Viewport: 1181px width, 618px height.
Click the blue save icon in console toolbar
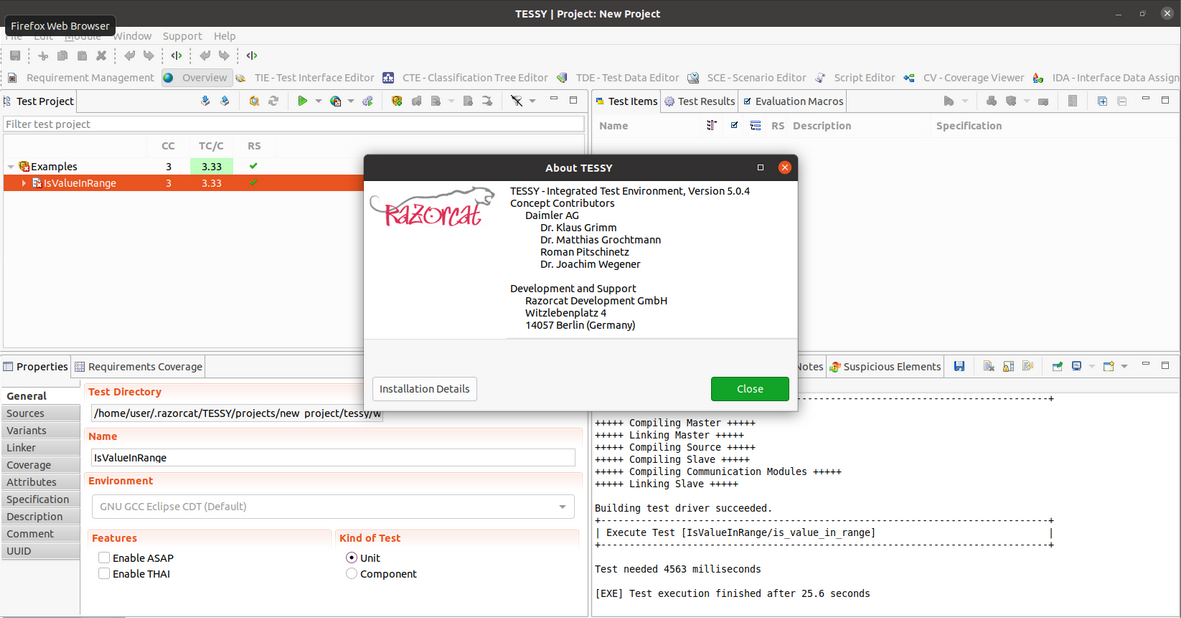click(959, 367)
